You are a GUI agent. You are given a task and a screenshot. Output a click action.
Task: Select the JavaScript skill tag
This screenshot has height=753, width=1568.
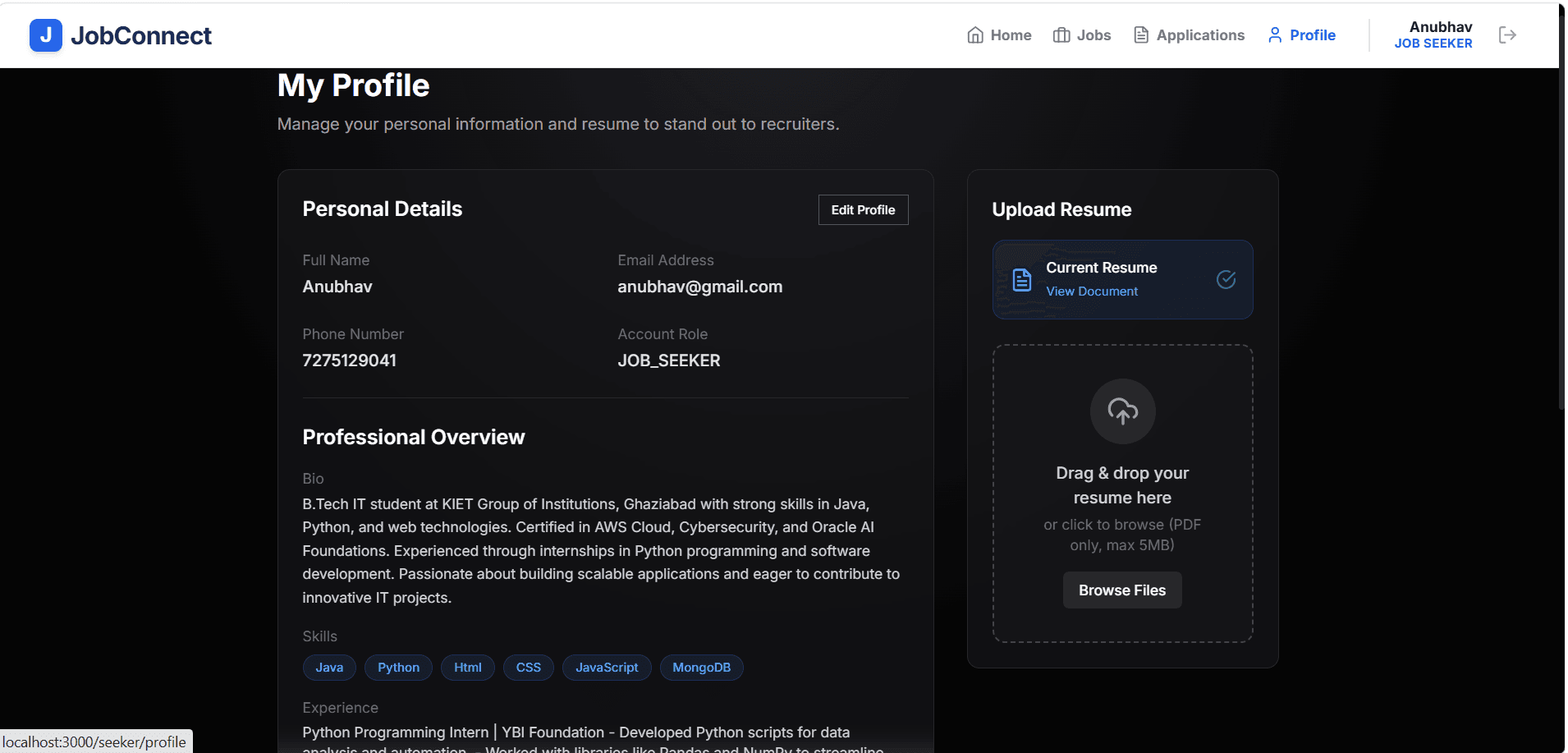coord(607,668)
